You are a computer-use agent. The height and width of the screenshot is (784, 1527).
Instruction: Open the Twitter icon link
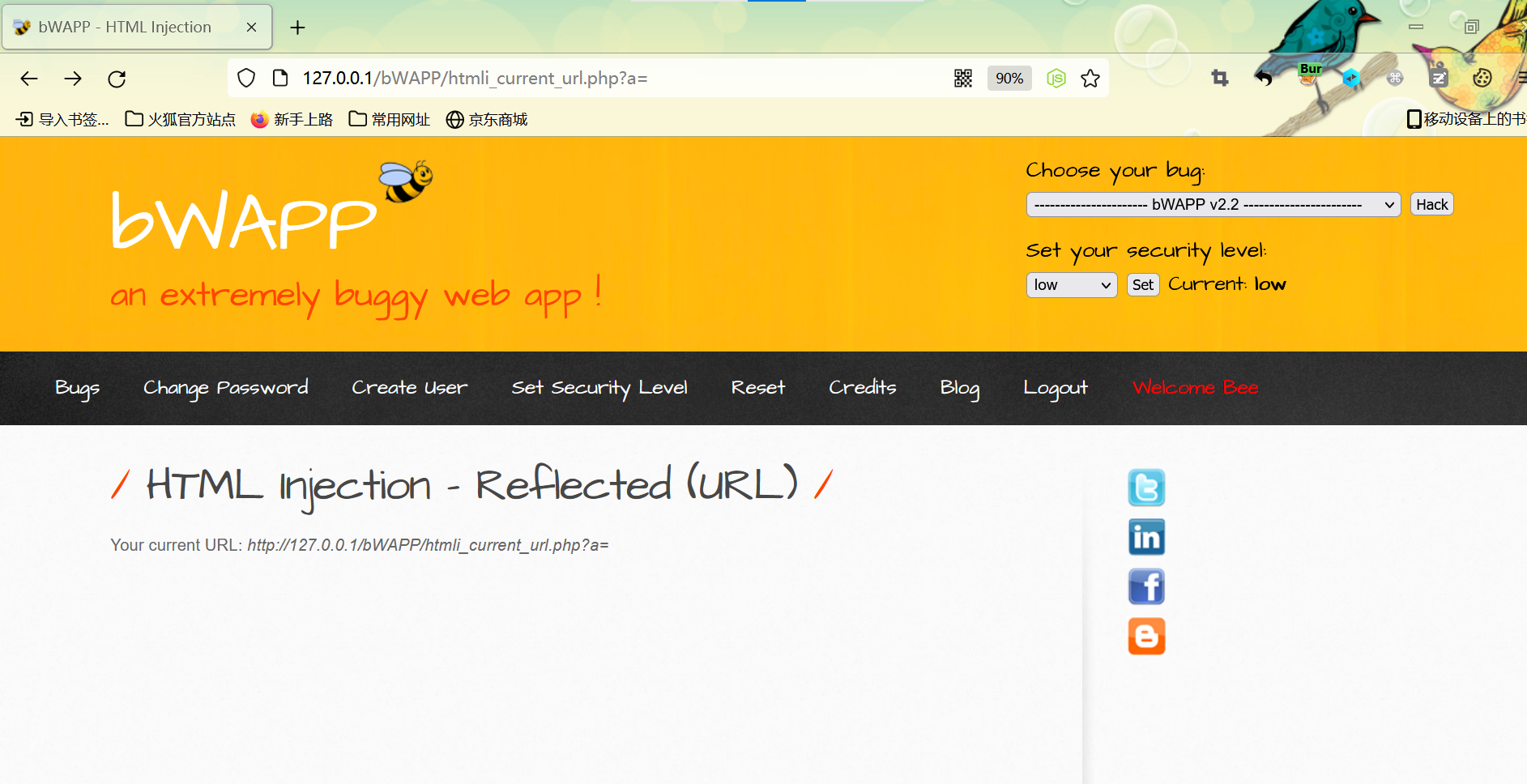(x=1146, y=488)
